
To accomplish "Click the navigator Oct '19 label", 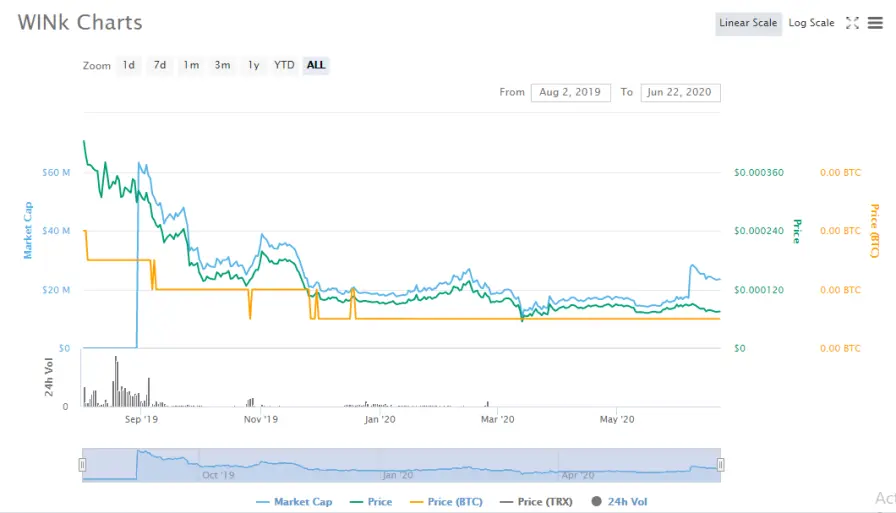I will (218, 475).
